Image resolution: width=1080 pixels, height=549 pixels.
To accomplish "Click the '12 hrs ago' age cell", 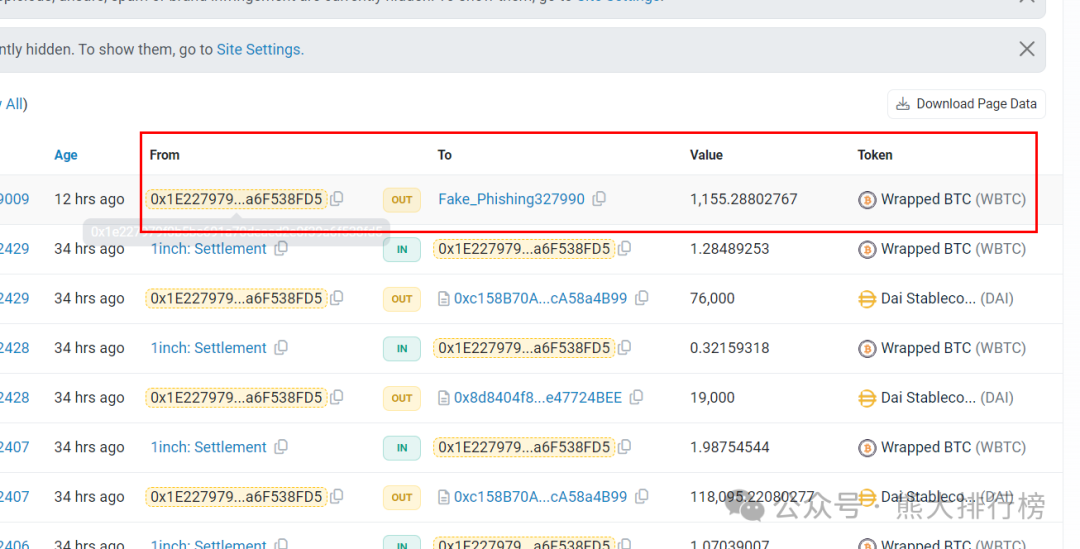I will (90, 199).
